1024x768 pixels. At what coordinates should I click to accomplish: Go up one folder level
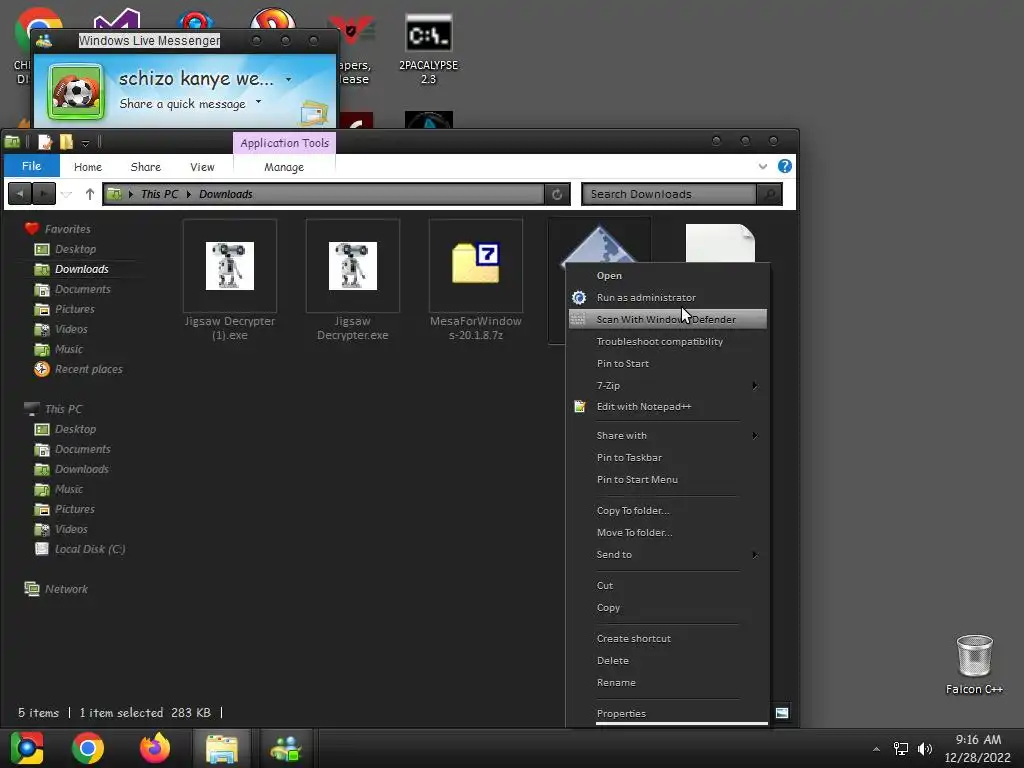tap(89, 194)
